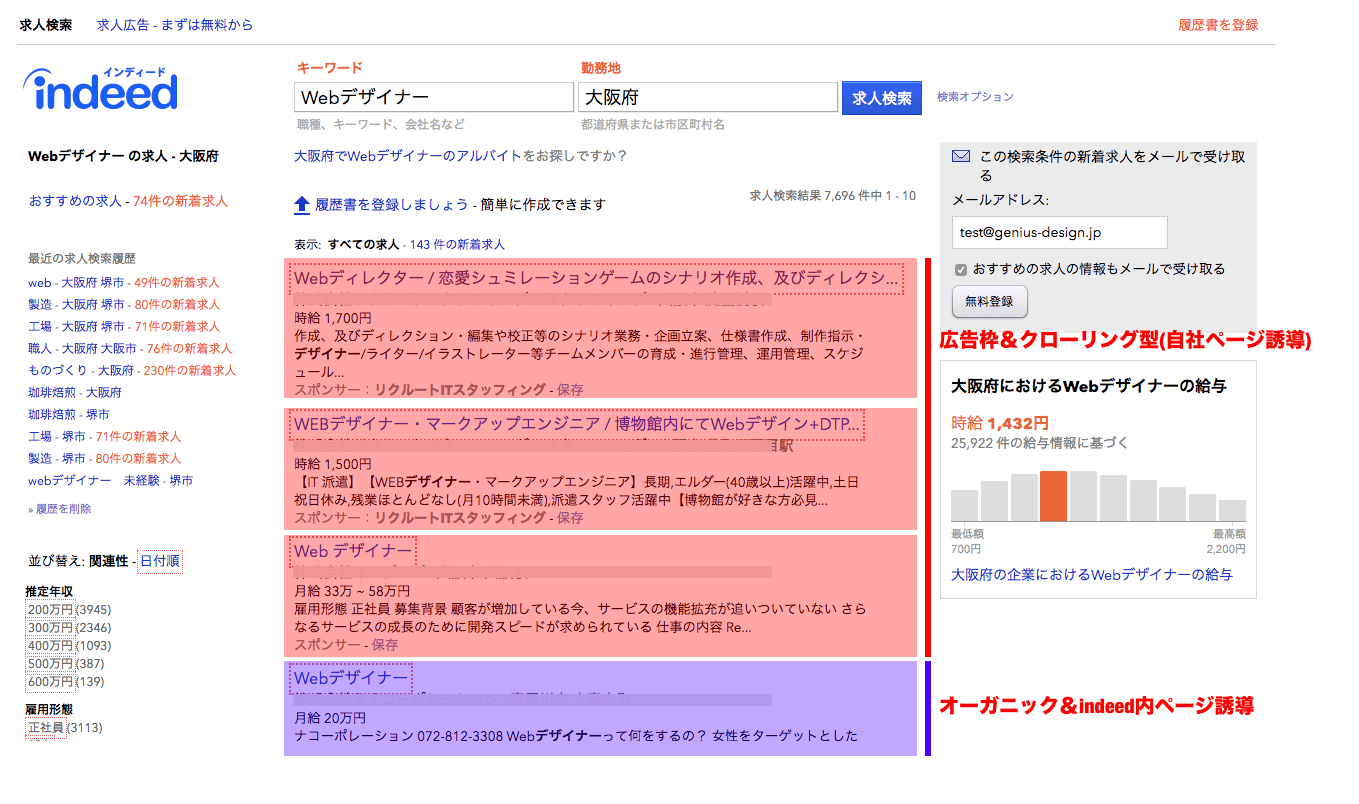1359x804 pixels.
Task: Click the envelope email alert icon
Action: tap(961, 156)
